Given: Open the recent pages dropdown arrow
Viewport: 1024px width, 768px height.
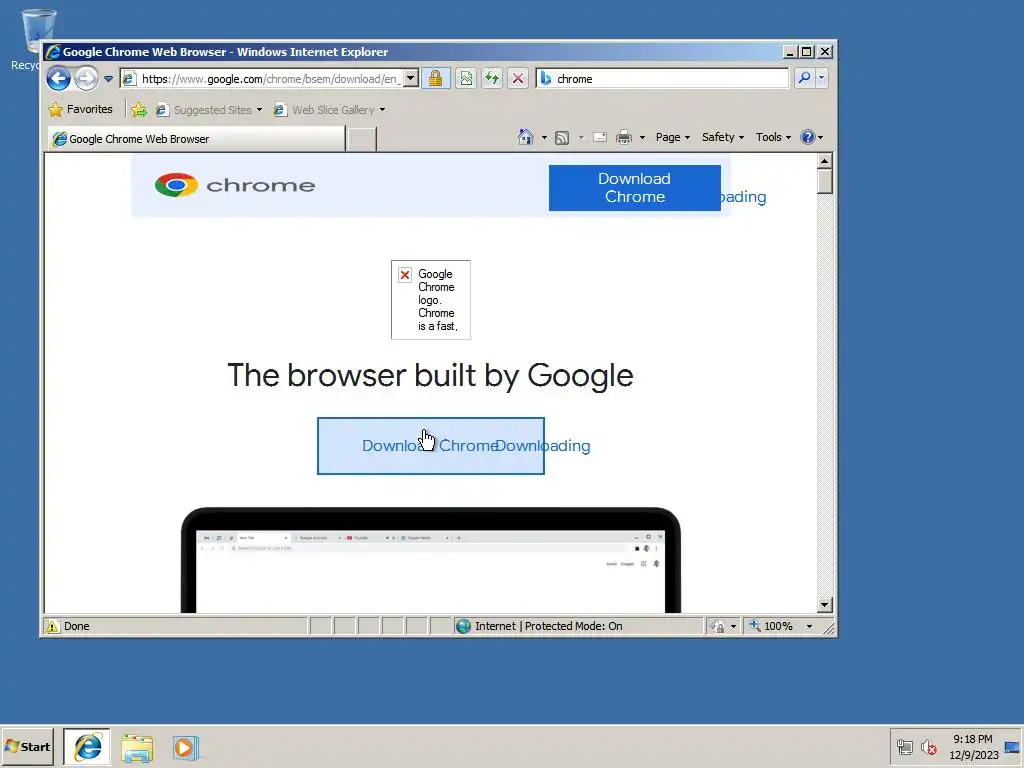Looking at the screenshot, I should click(108, 79).
